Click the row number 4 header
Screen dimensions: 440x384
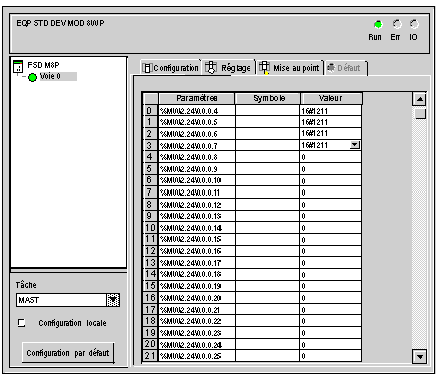(x=150, y=157)
